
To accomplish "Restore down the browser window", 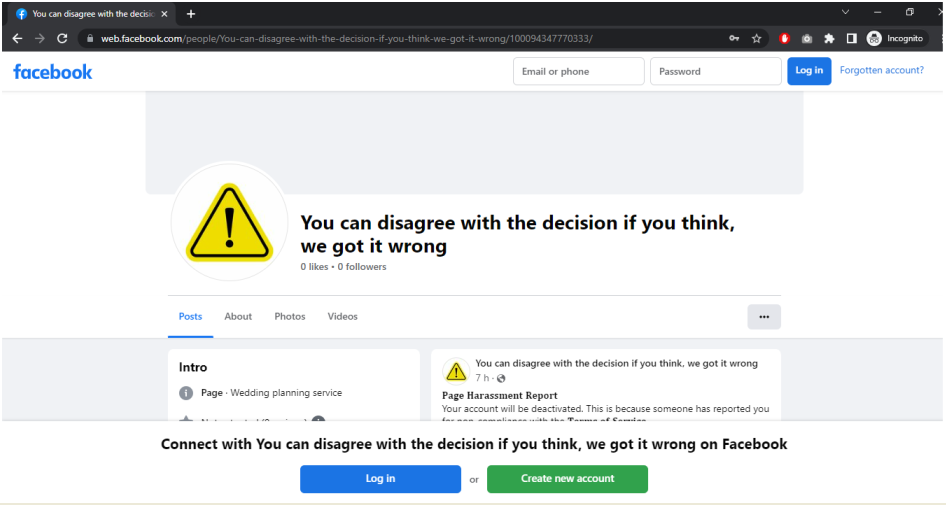I will 910,12.
